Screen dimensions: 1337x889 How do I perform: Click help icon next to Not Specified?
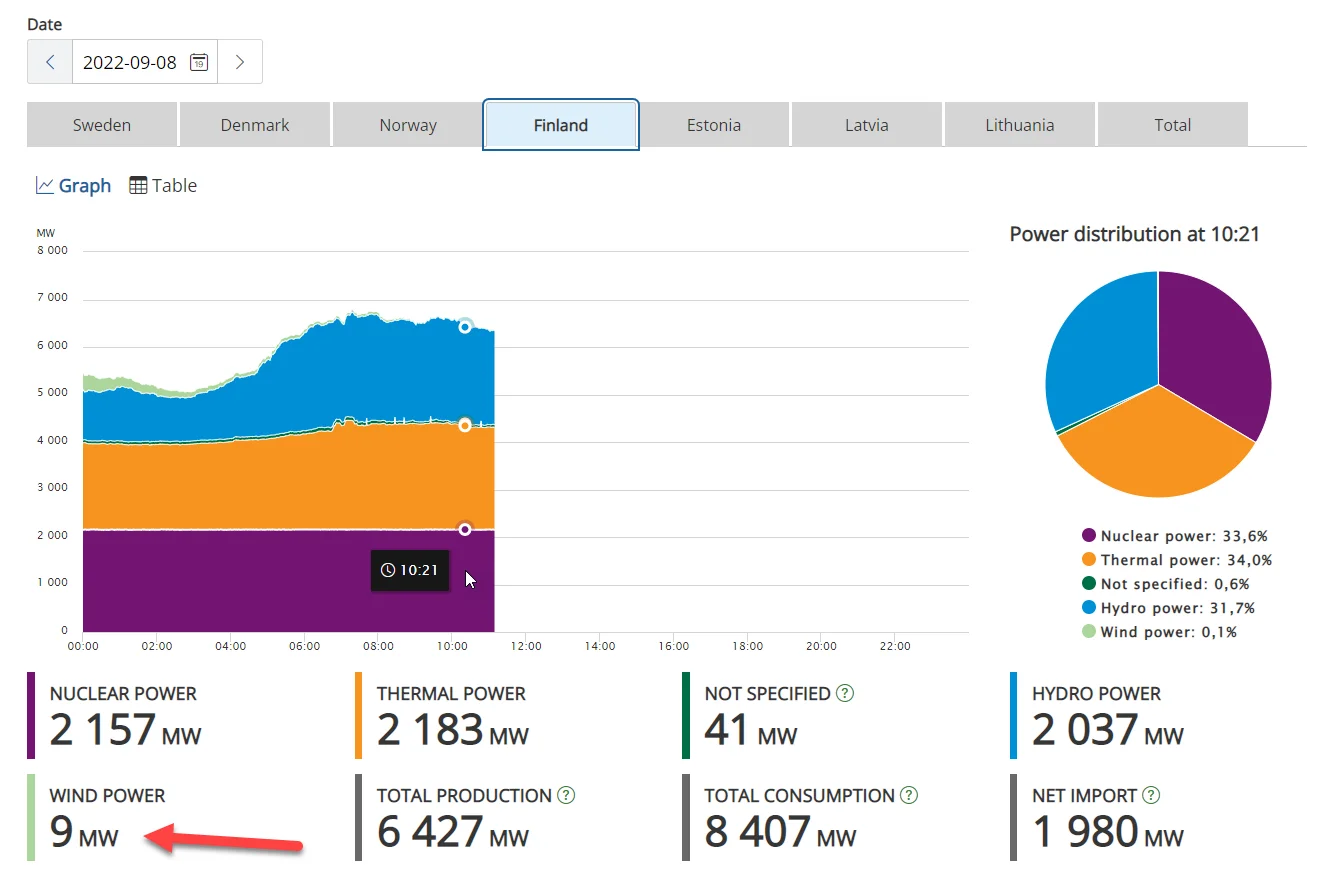(845, 693)
